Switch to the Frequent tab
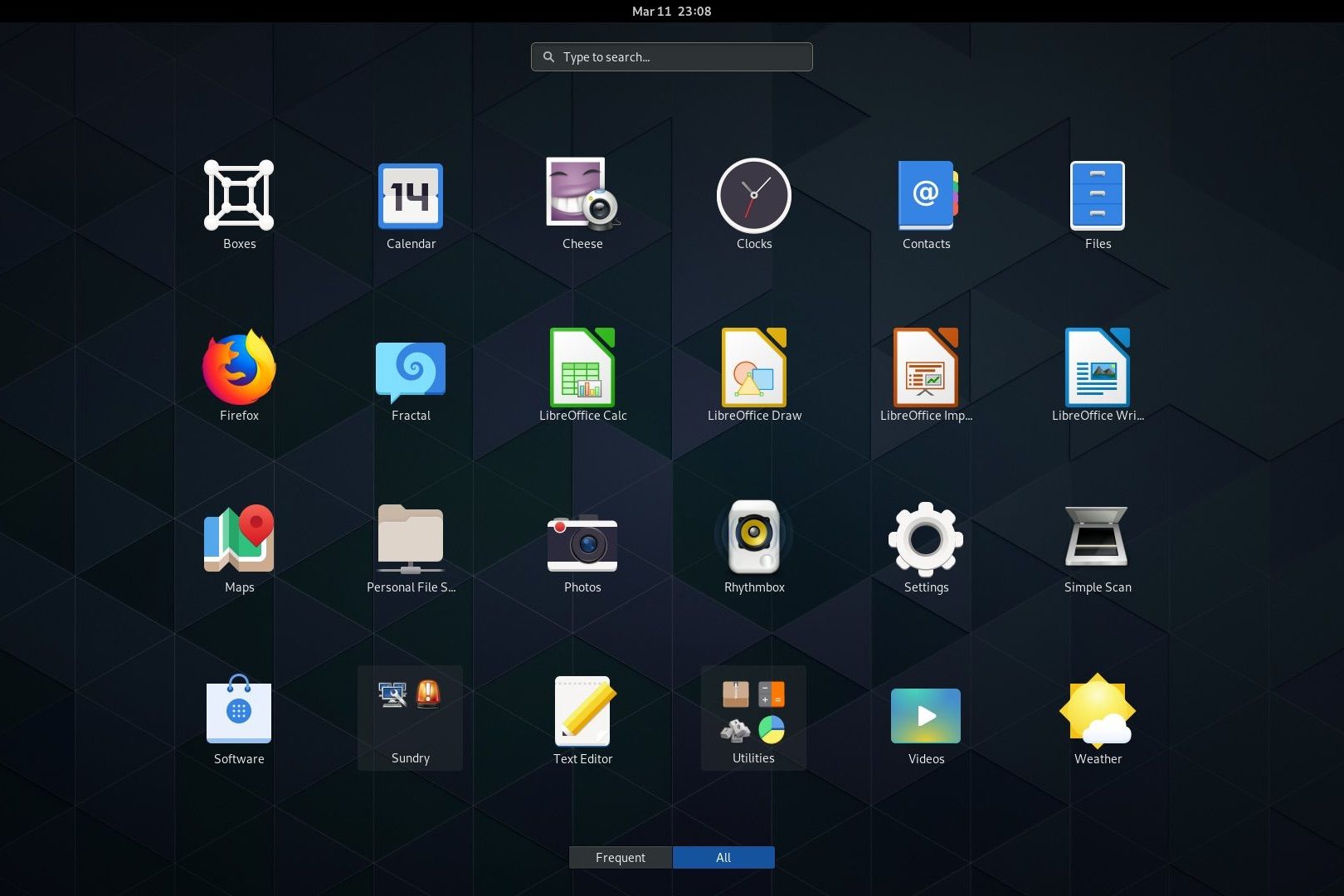The height and width of the screenshot is (896, 1344). tap(621, 857)
